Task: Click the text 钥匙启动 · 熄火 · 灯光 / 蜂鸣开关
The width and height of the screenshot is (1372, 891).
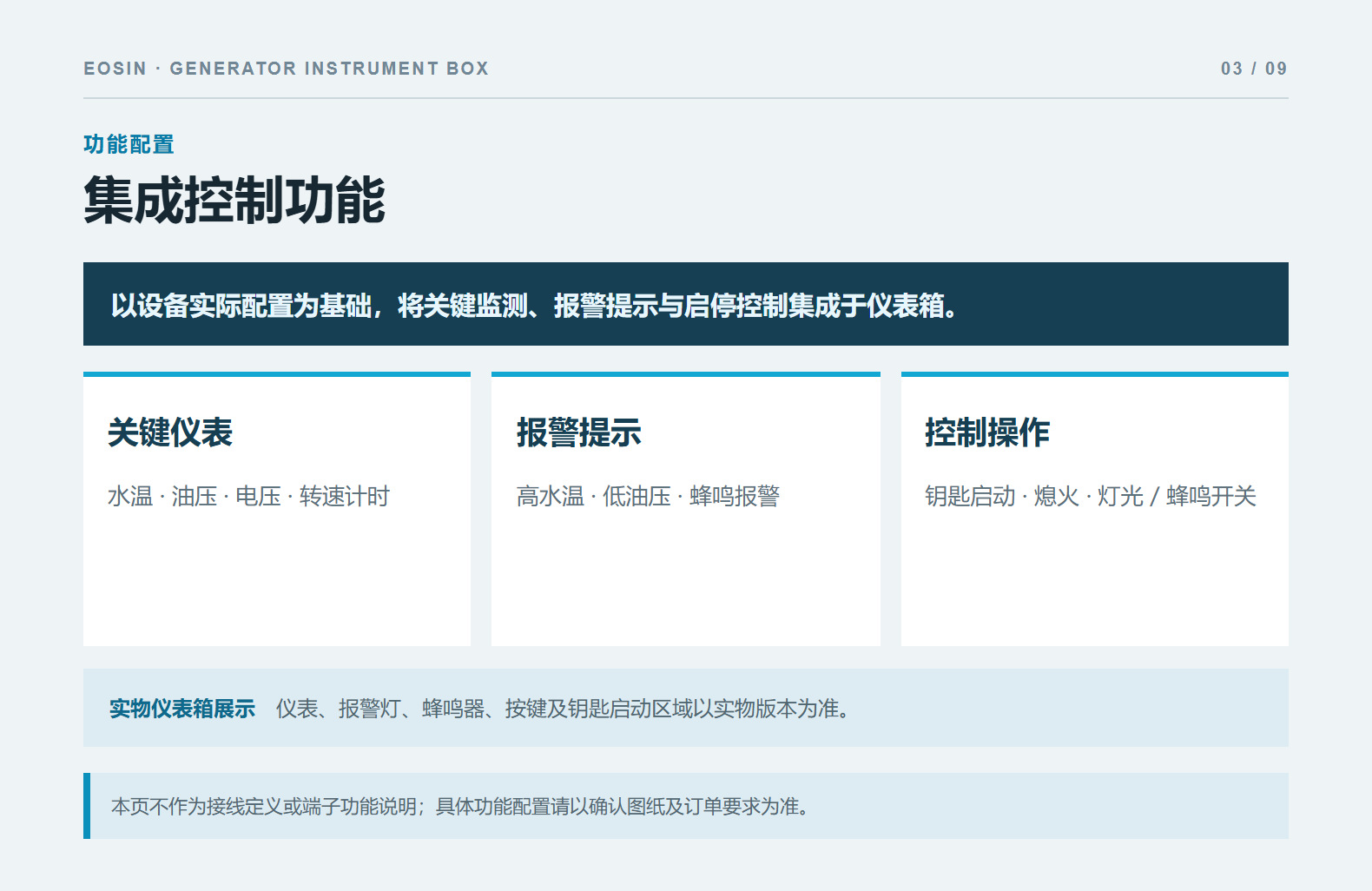Action: coord(1091,496)
